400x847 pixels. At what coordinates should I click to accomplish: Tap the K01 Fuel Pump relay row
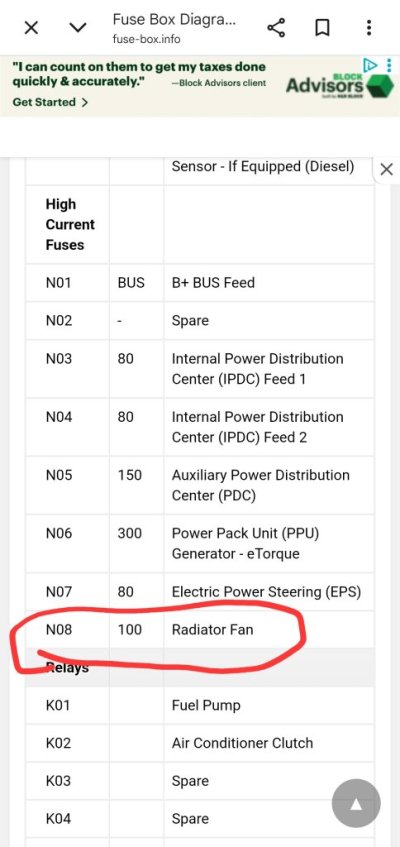tap(199, 705)
